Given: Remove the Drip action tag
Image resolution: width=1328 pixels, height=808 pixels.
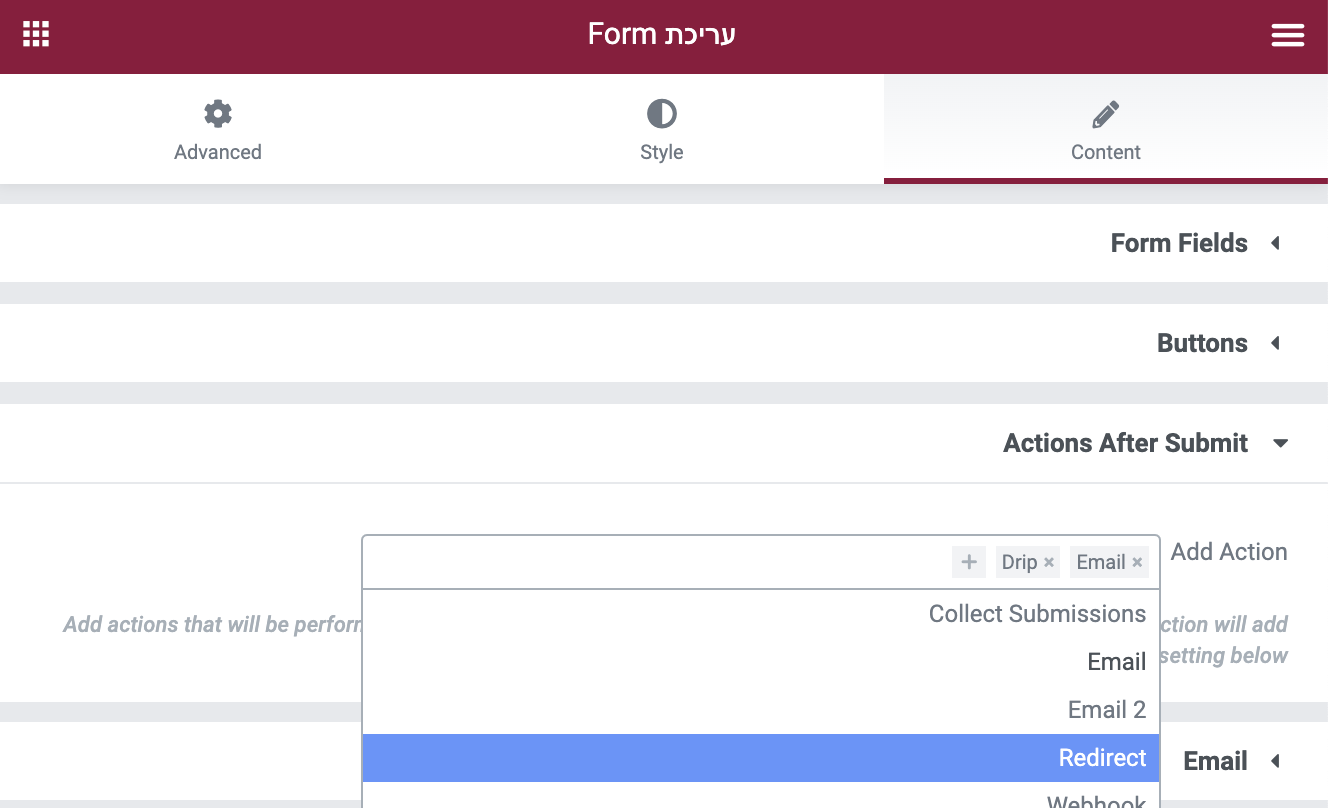Looking at the screenshot, I should 1049,562.
